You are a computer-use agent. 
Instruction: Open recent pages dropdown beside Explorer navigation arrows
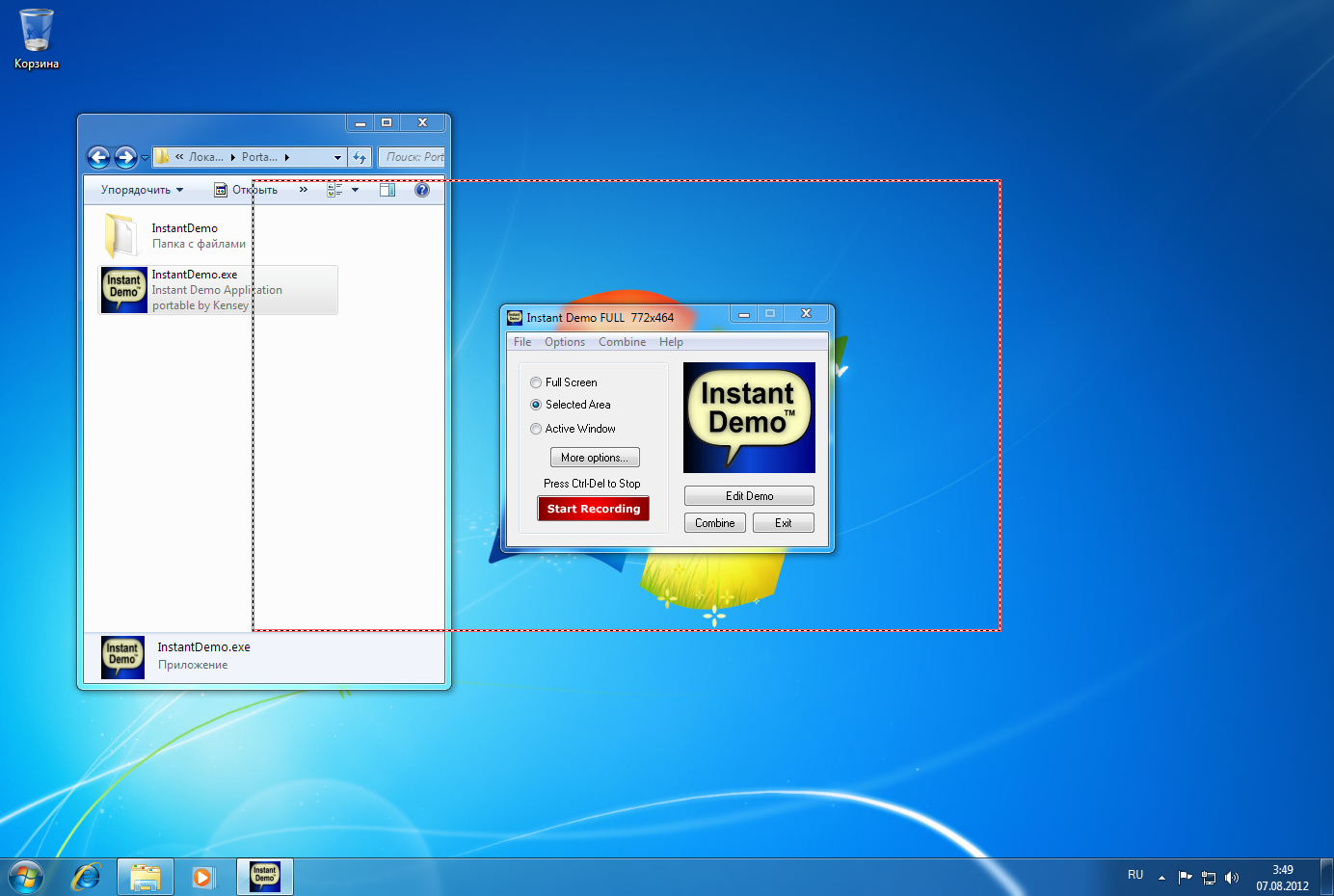[145, 158]
